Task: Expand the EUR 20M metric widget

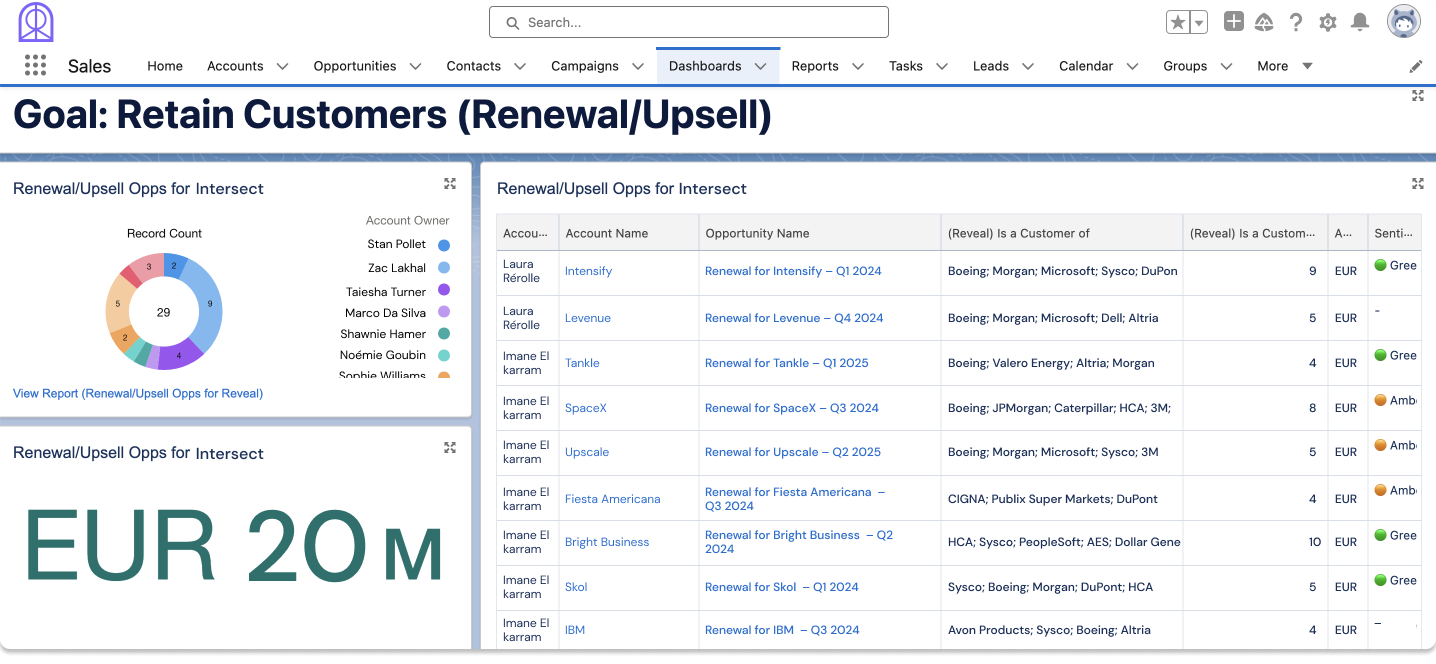Action: click(450, 448)
